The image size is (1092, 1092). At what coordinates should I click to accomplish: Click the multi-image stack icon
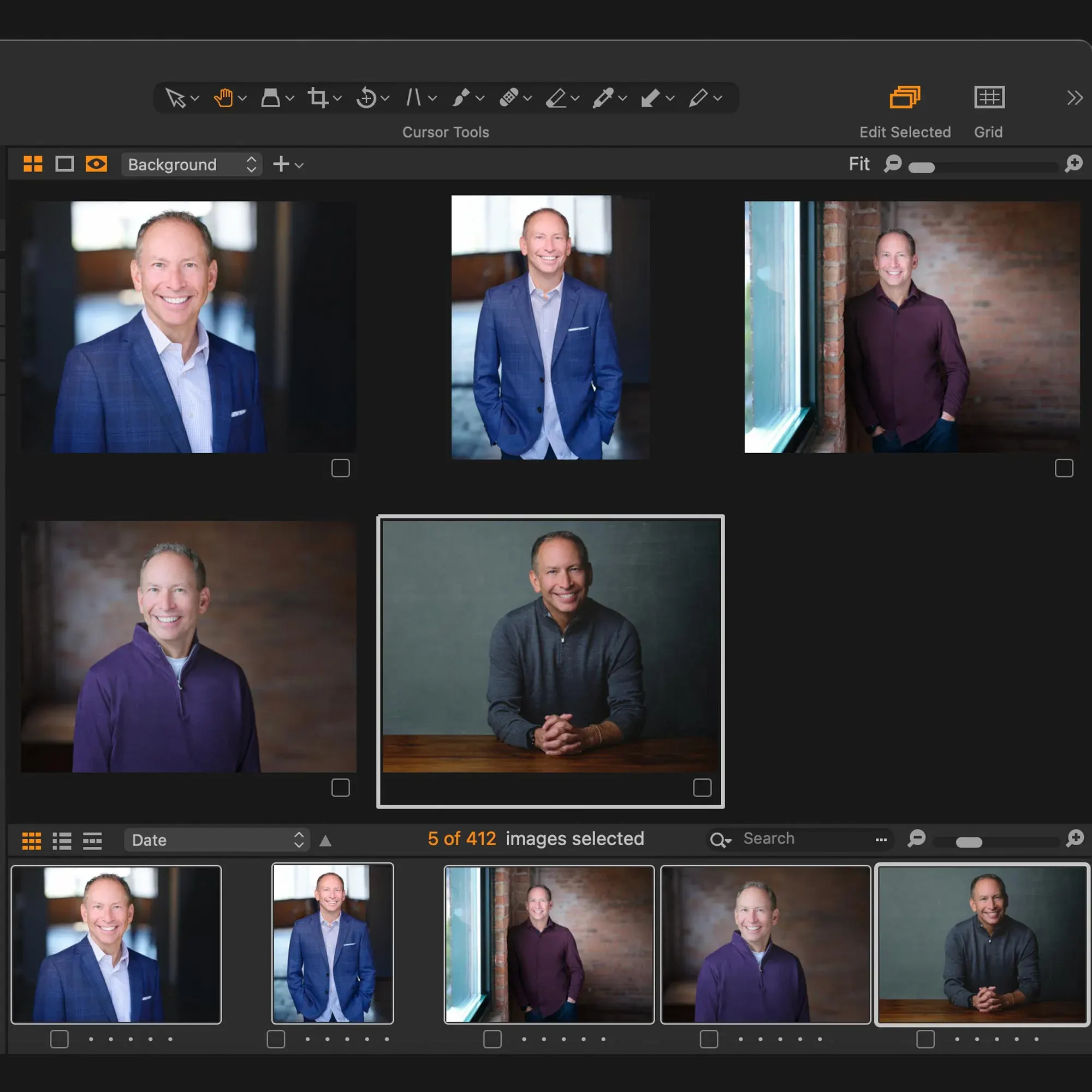(905, 97)
